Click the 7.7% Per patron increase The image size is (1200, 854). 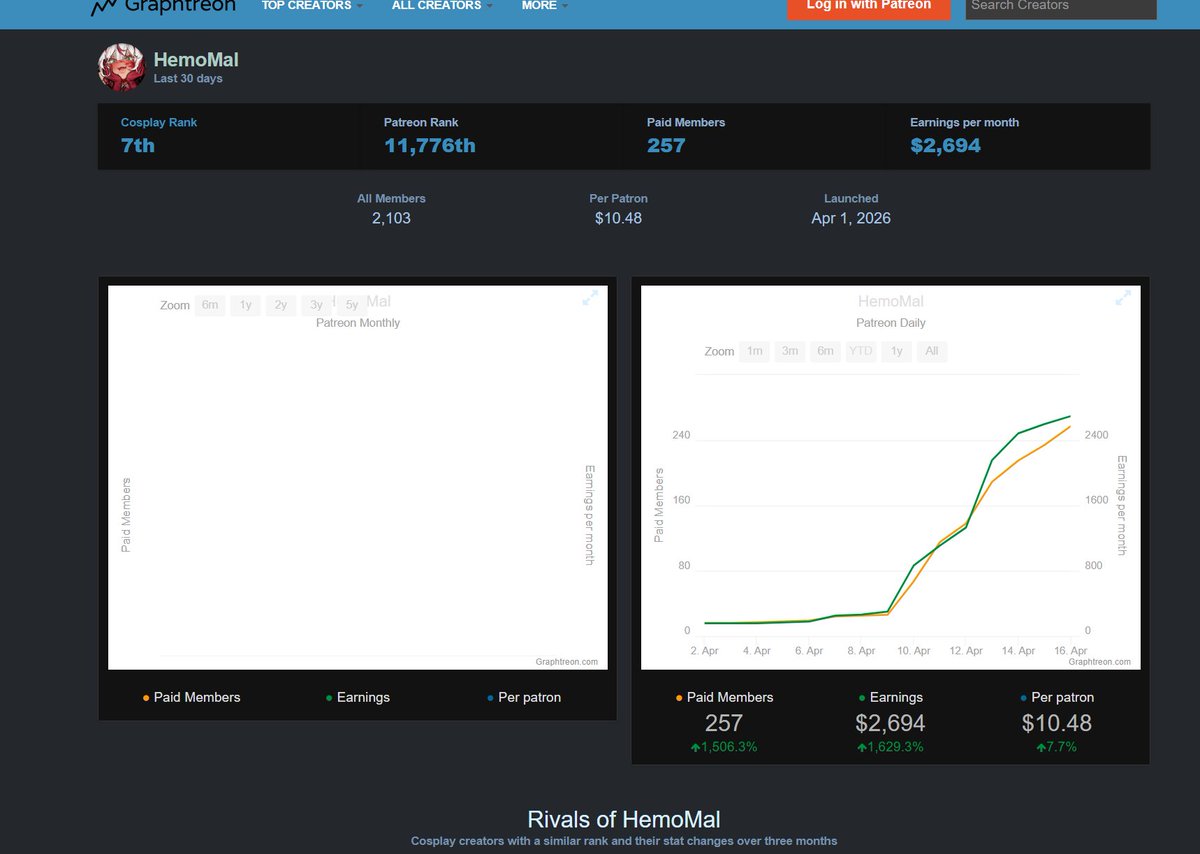click(1057, 747)
